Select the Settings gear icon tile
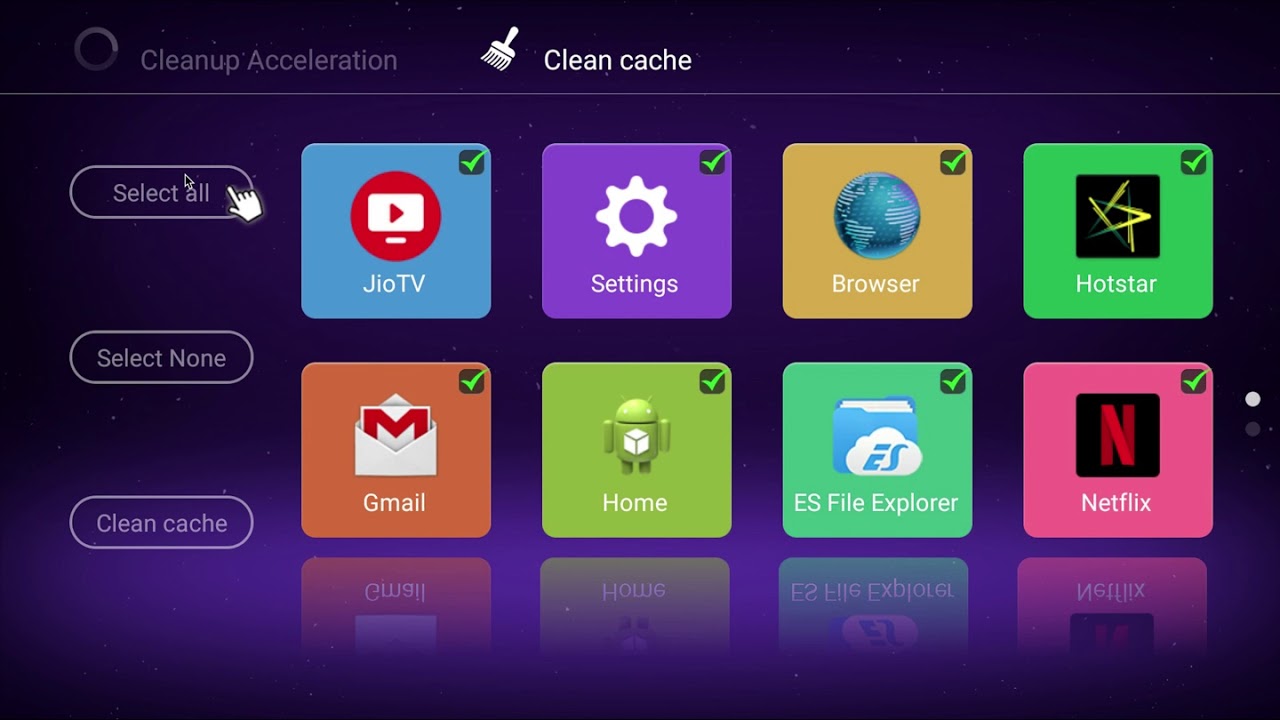Image resolution: width=1280 pixels, height=720 pixels. [636, 216]
